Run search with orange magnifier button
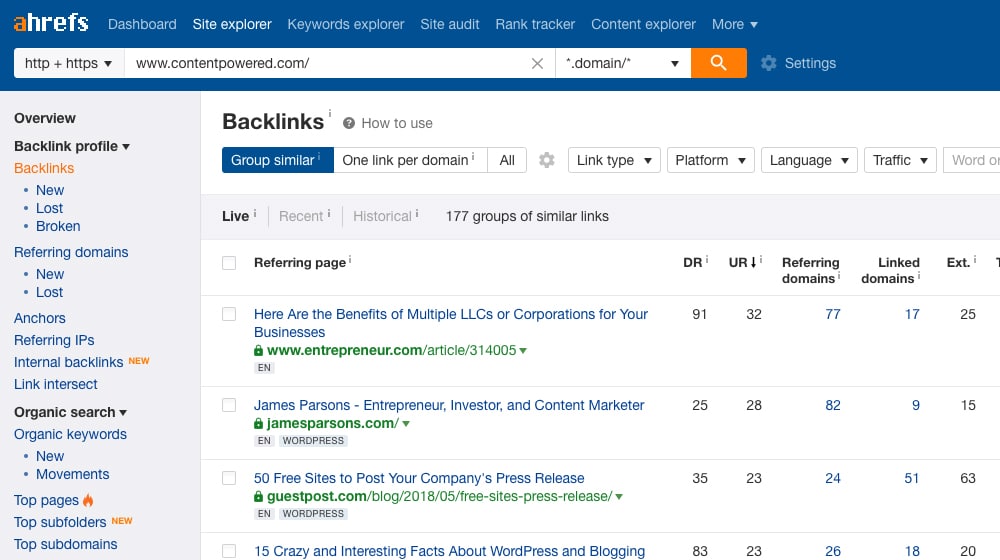Image resolution: width=1000 pixels, height=560 pixels. (719, 63)
